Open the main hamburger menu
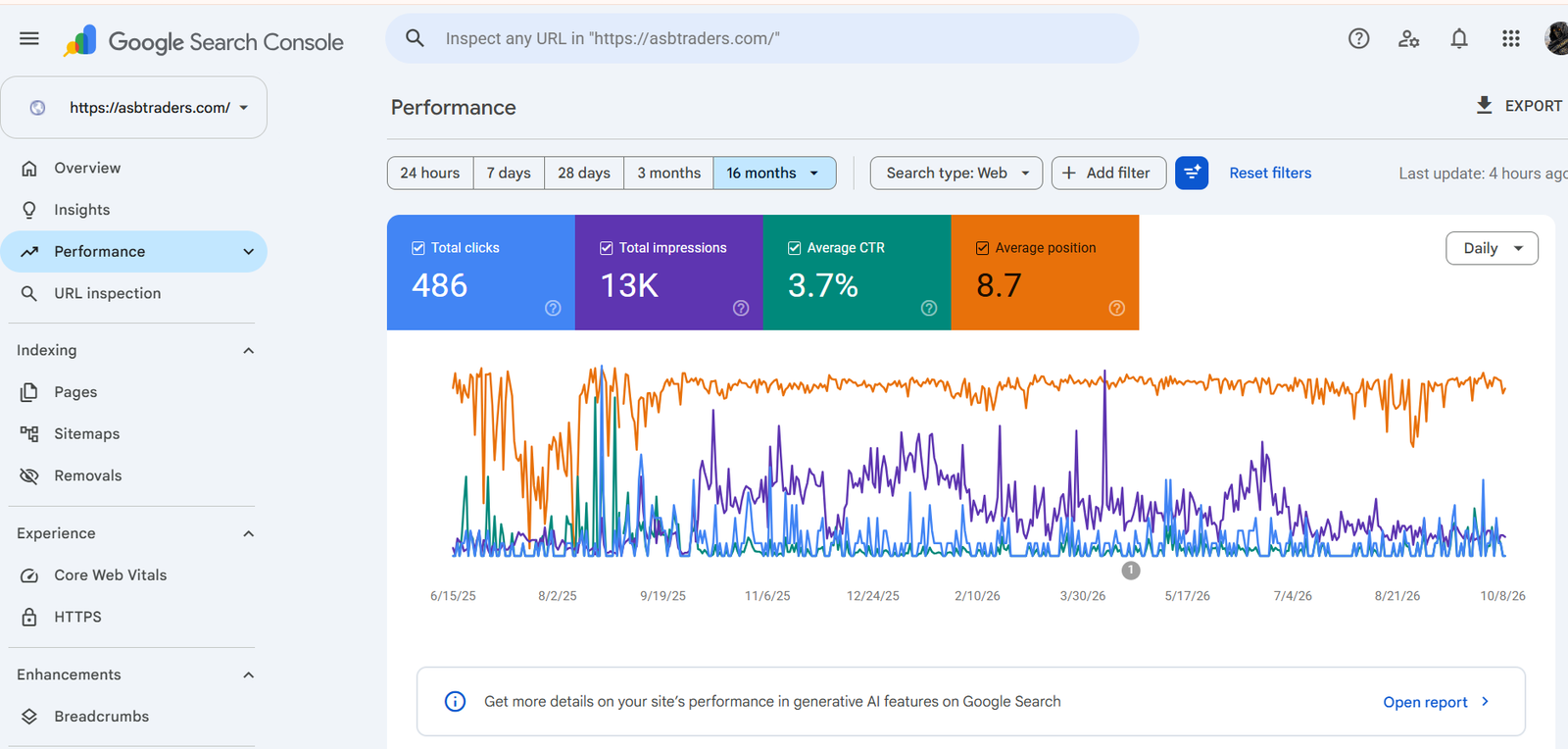This screenshot has width=1568, height=749. coord(29,38)
